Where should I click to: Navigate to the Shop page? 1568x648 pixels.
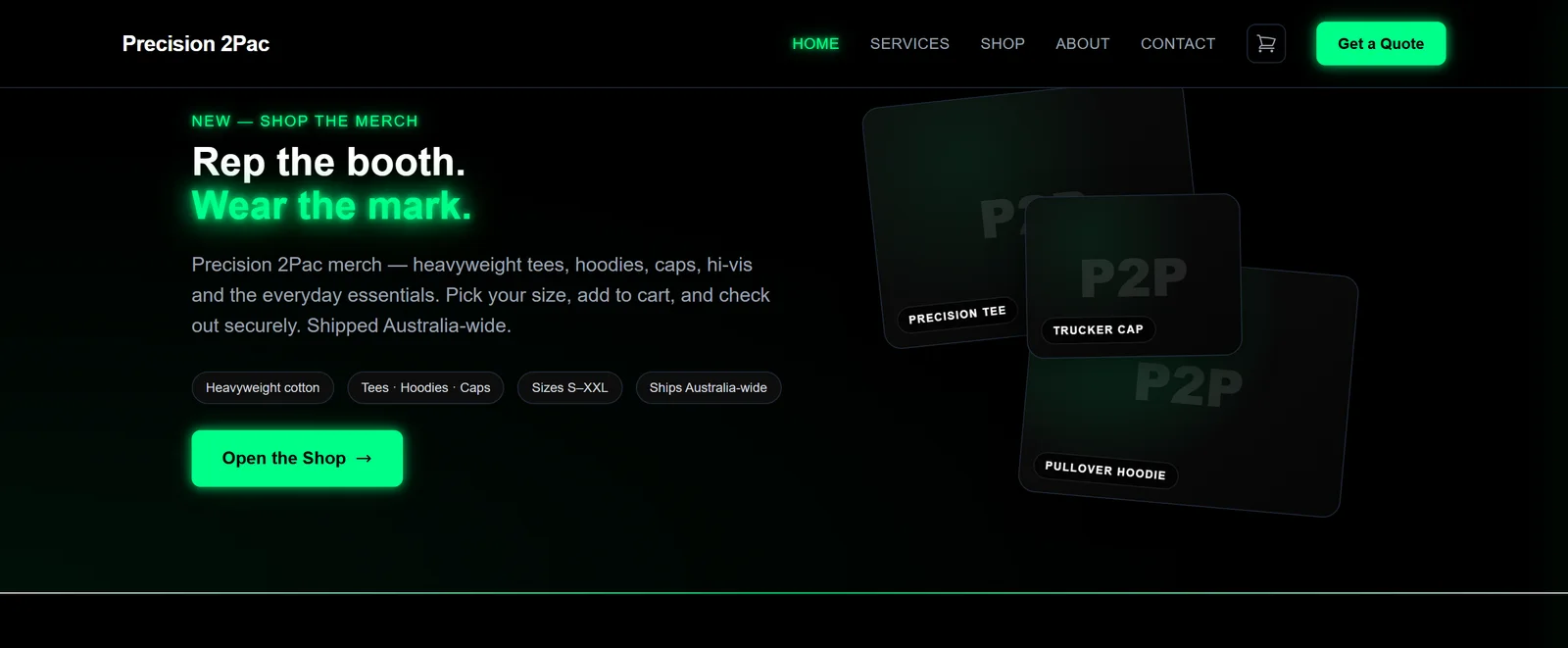tap(1003, 44)
